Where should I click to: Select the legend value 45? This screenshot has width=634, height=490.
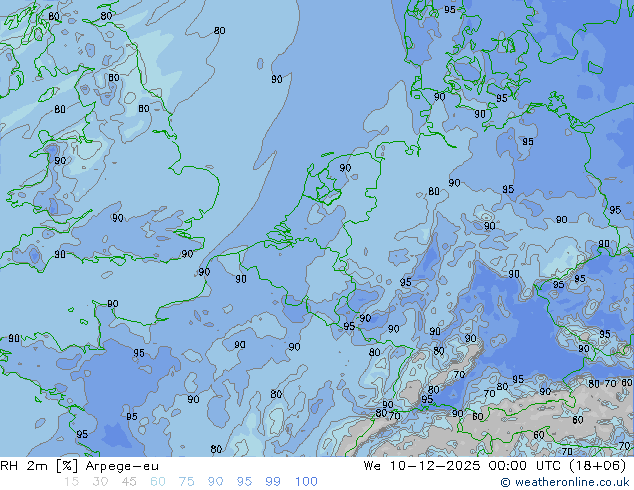tap(129, 482)
